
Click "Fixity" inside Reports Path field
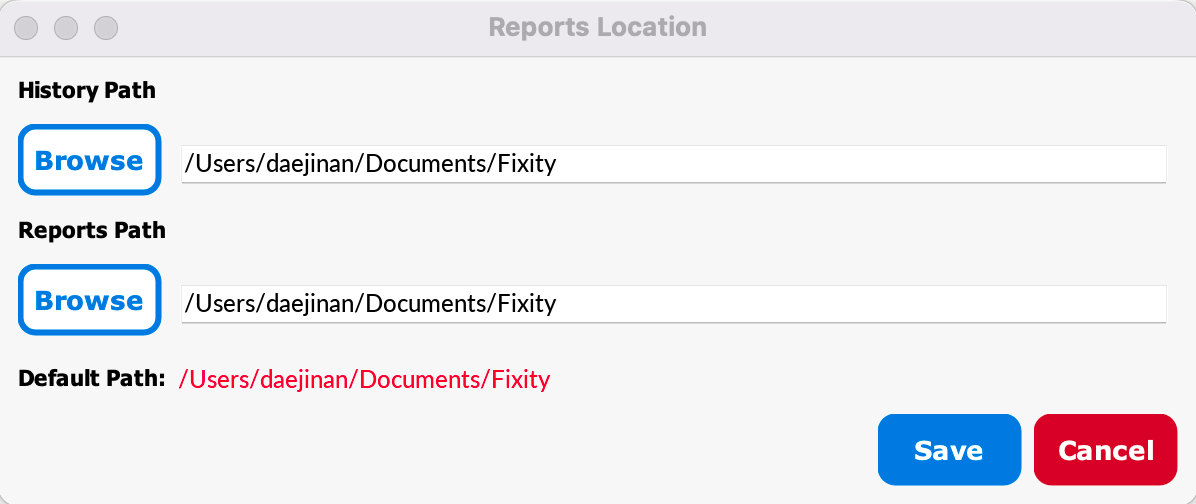click(526, 304)
